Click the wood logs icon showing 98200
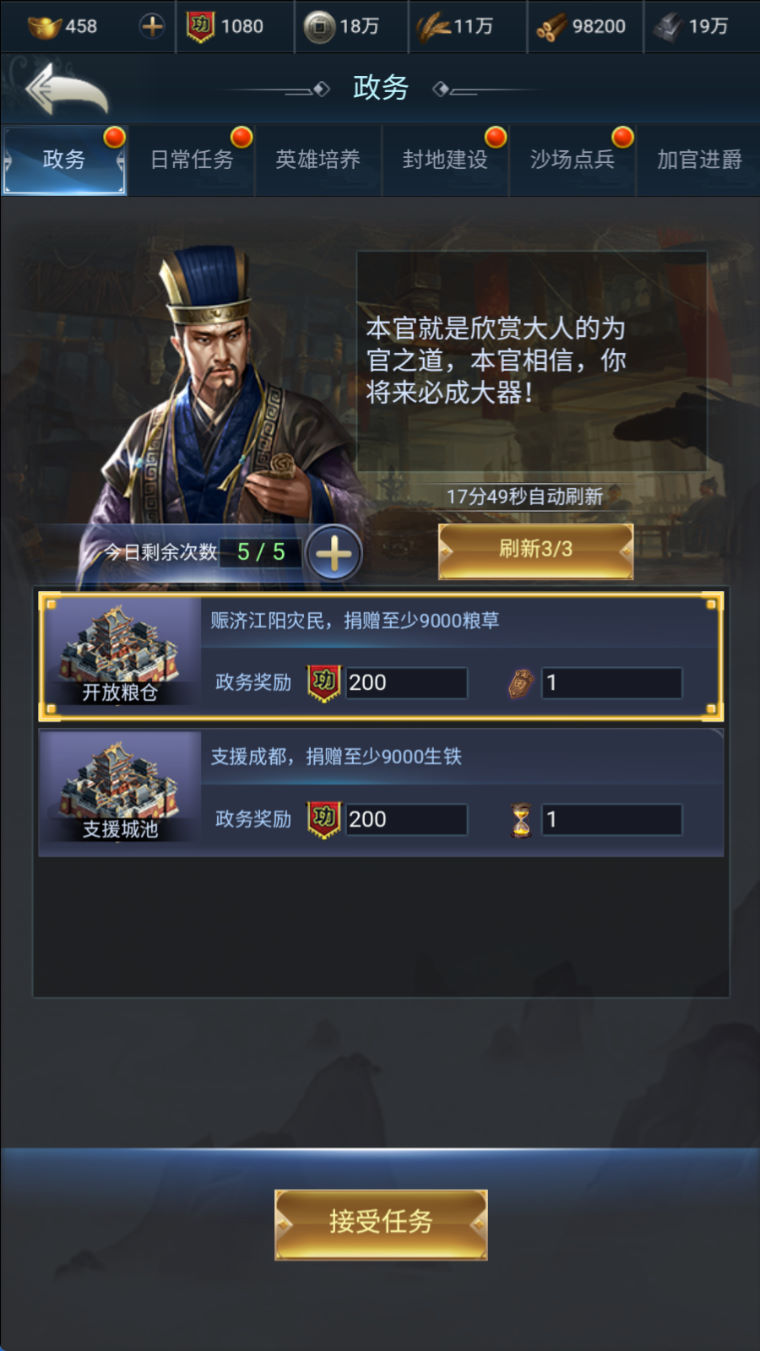760x1351 pixels. click(x=551, y=28)
